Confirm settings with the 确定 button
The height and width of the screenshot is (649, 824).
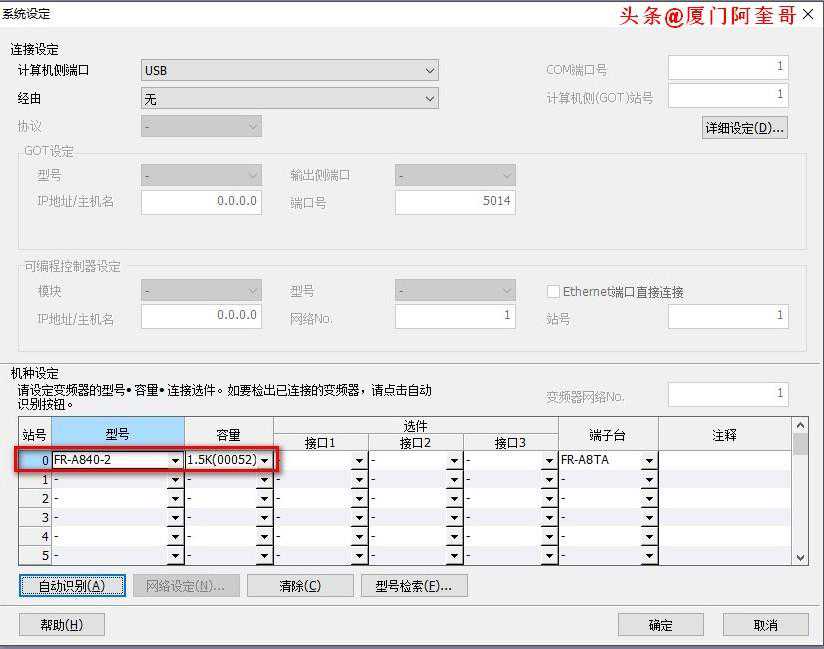tap(660, 625)
